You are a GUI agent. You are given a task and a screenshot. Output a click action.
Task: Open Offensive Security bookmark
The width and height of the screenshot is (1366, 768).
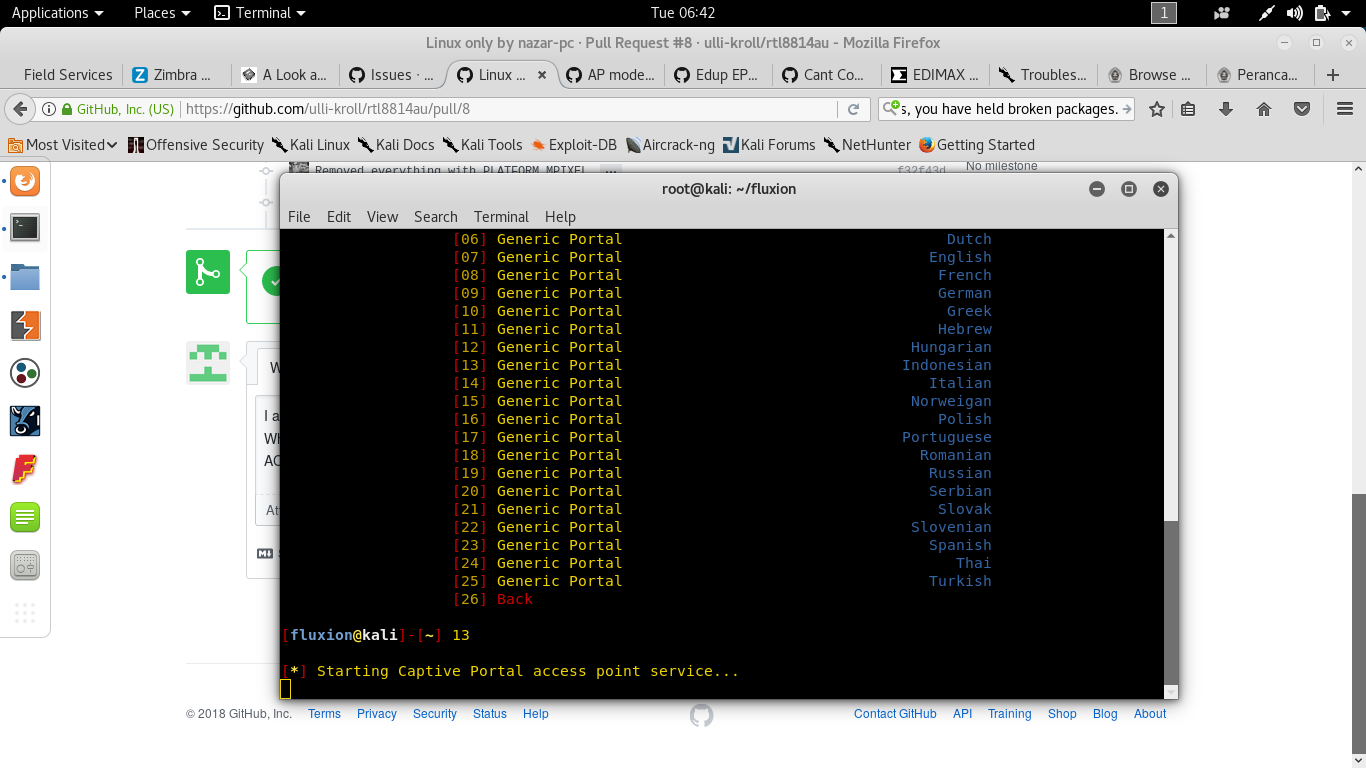coord(196,145)
